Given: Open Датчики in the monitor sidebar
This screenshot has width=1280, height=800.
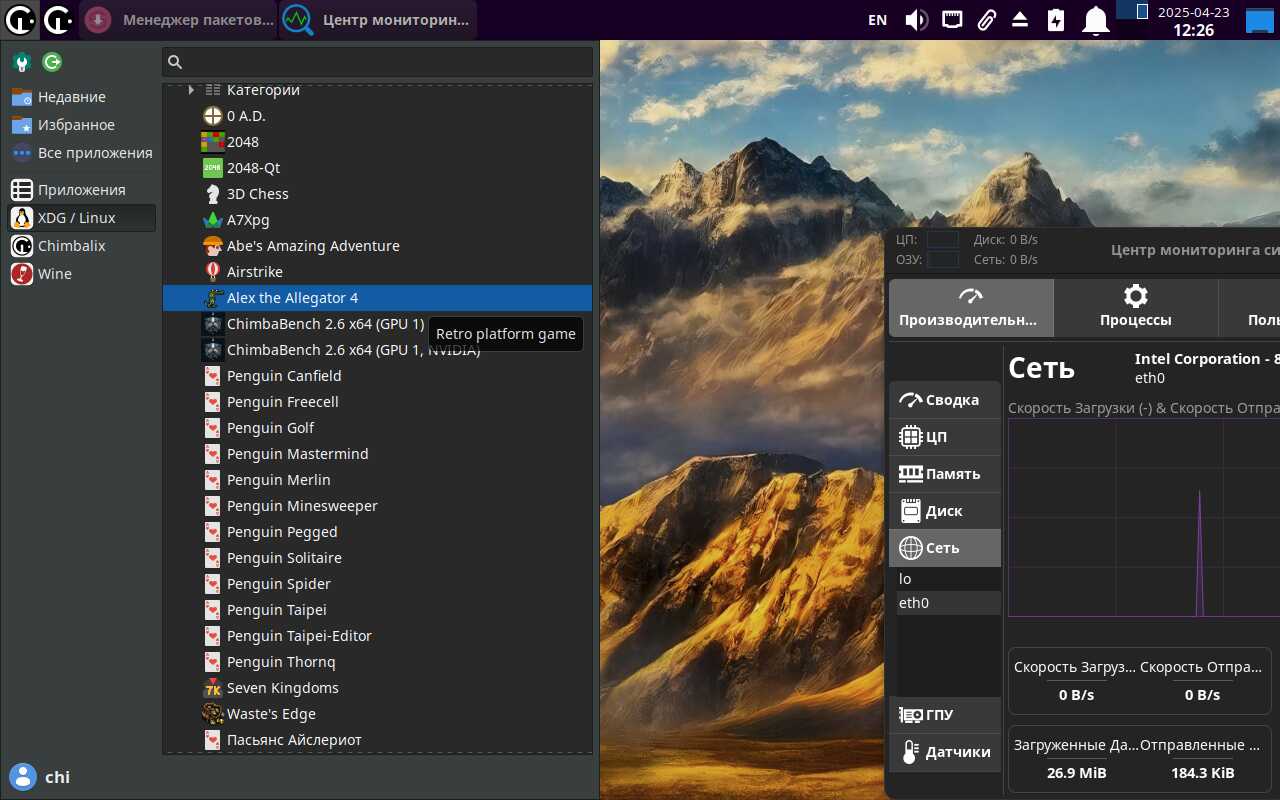Looking at the screenshot, I should [945, 752].
